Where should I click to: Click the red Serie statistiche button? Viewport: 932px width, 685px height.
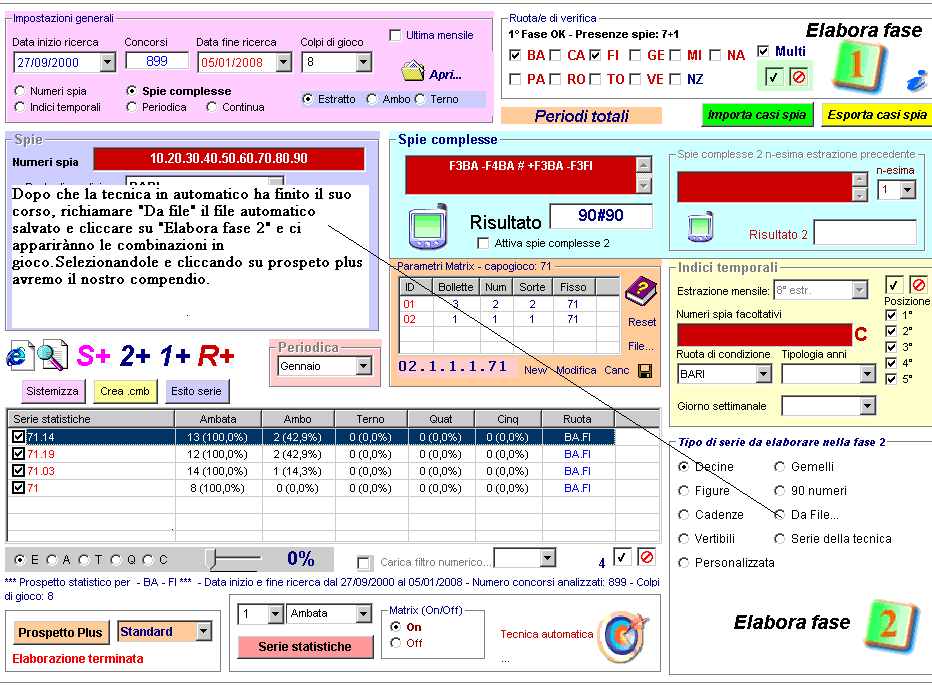[x=305, y=647]
